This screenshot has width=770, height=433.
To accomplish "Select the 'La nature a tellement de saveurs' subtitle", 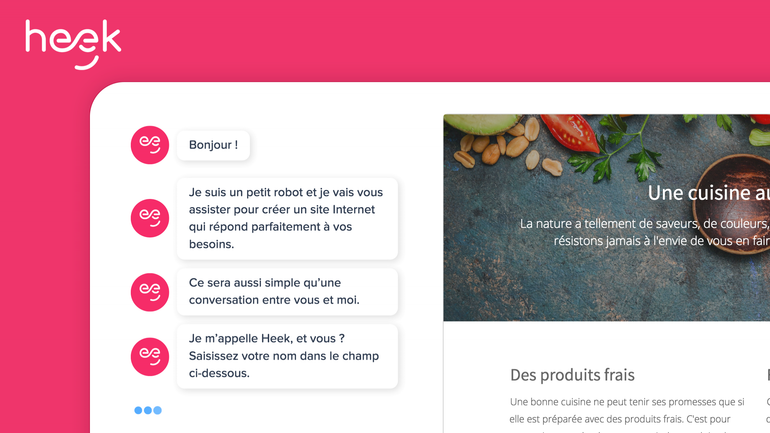I will pyautogui.click(x=644, y=232).
